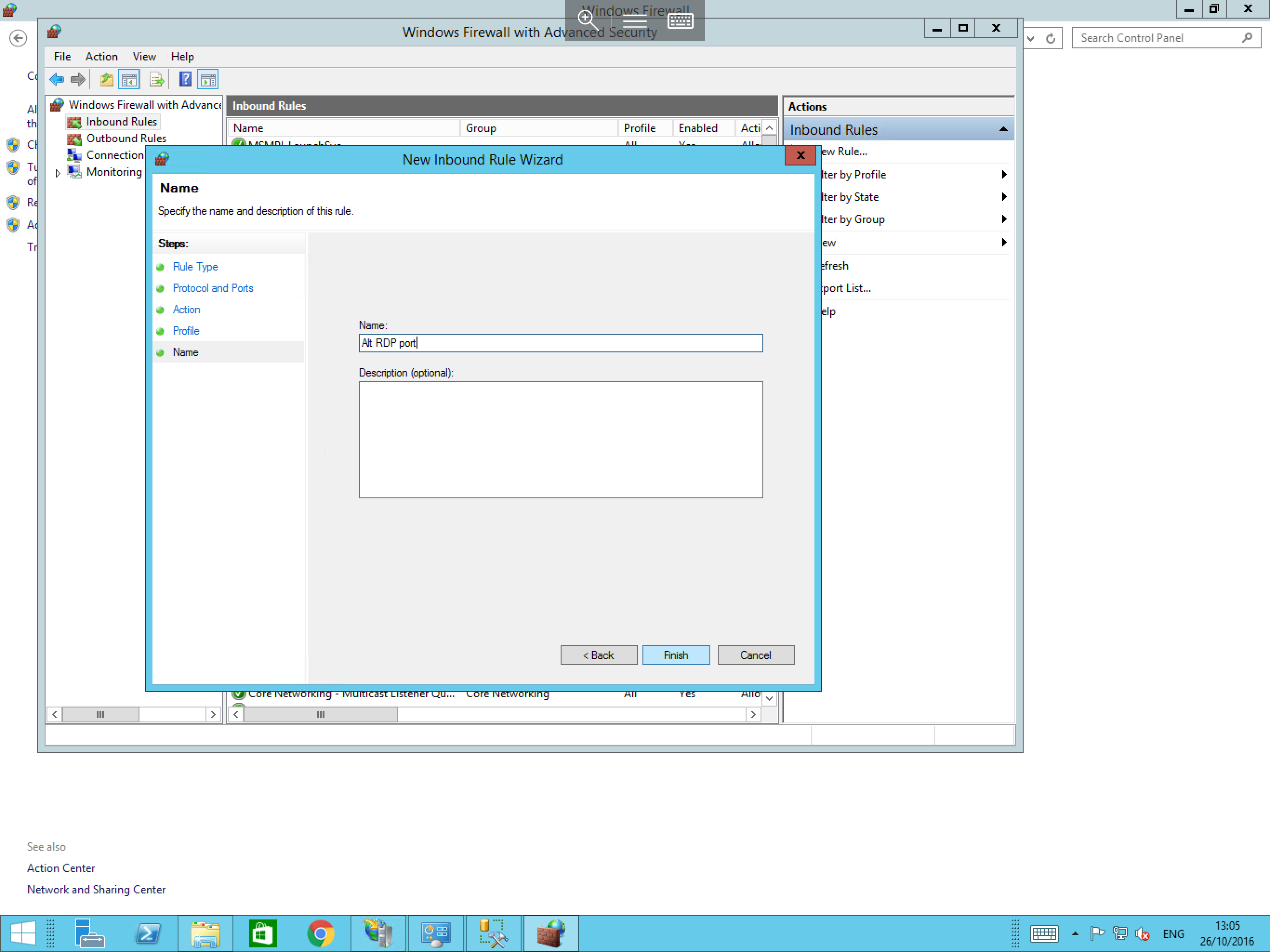Open the on-screen keyboard tray icon
This screenshot has height=952, width=1270.
point(1044,933)
